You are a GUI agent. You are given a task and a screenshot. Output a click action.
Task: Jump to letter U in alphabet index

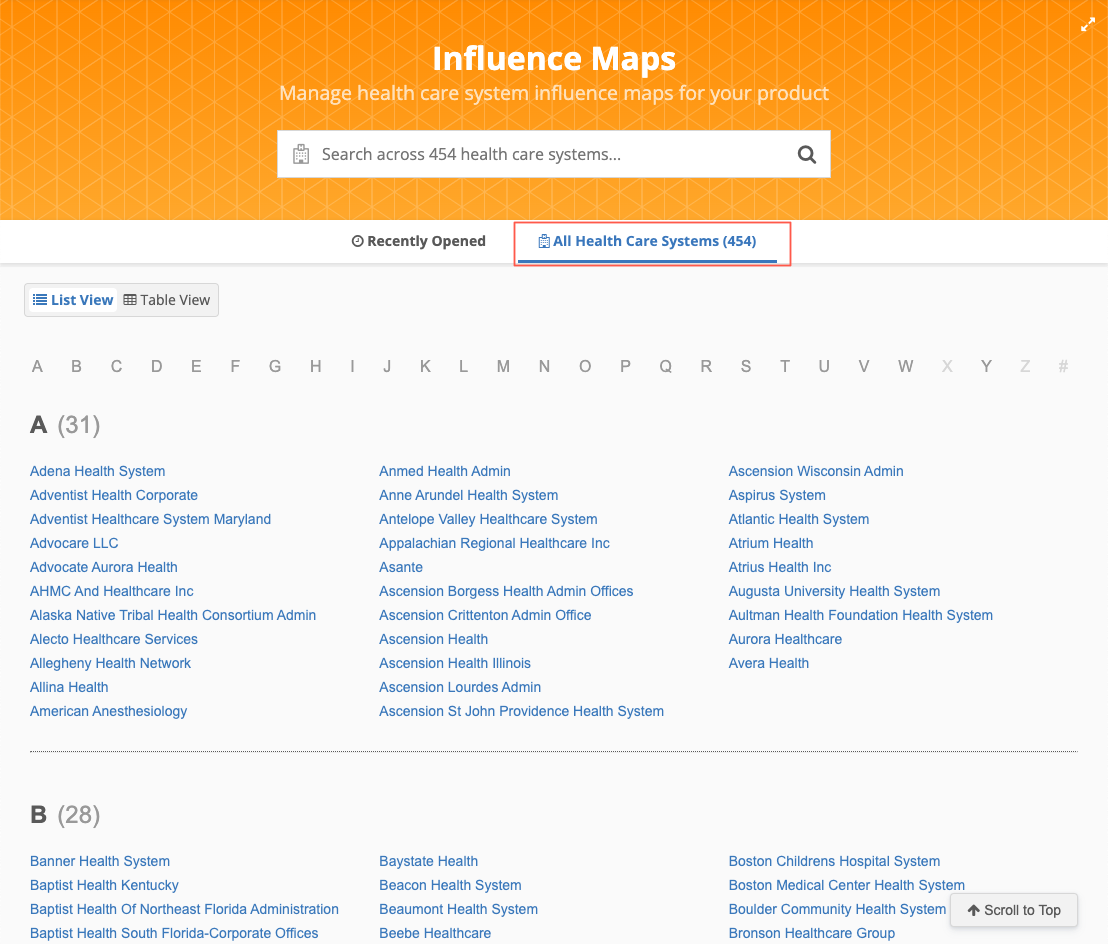(824, 366)
